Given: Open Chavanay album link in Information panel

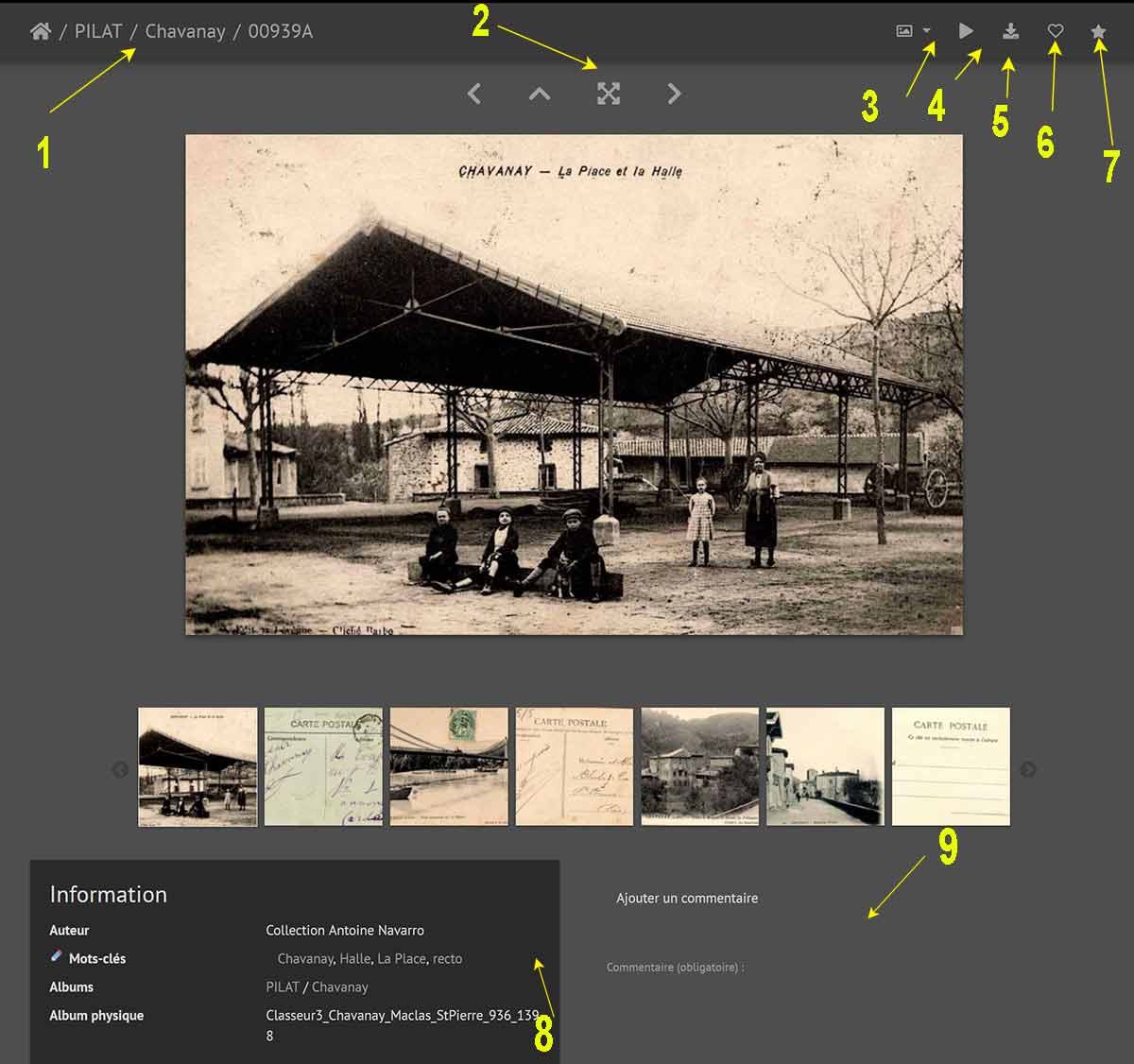Looking at the screenshot, I should tap(339, 987).
